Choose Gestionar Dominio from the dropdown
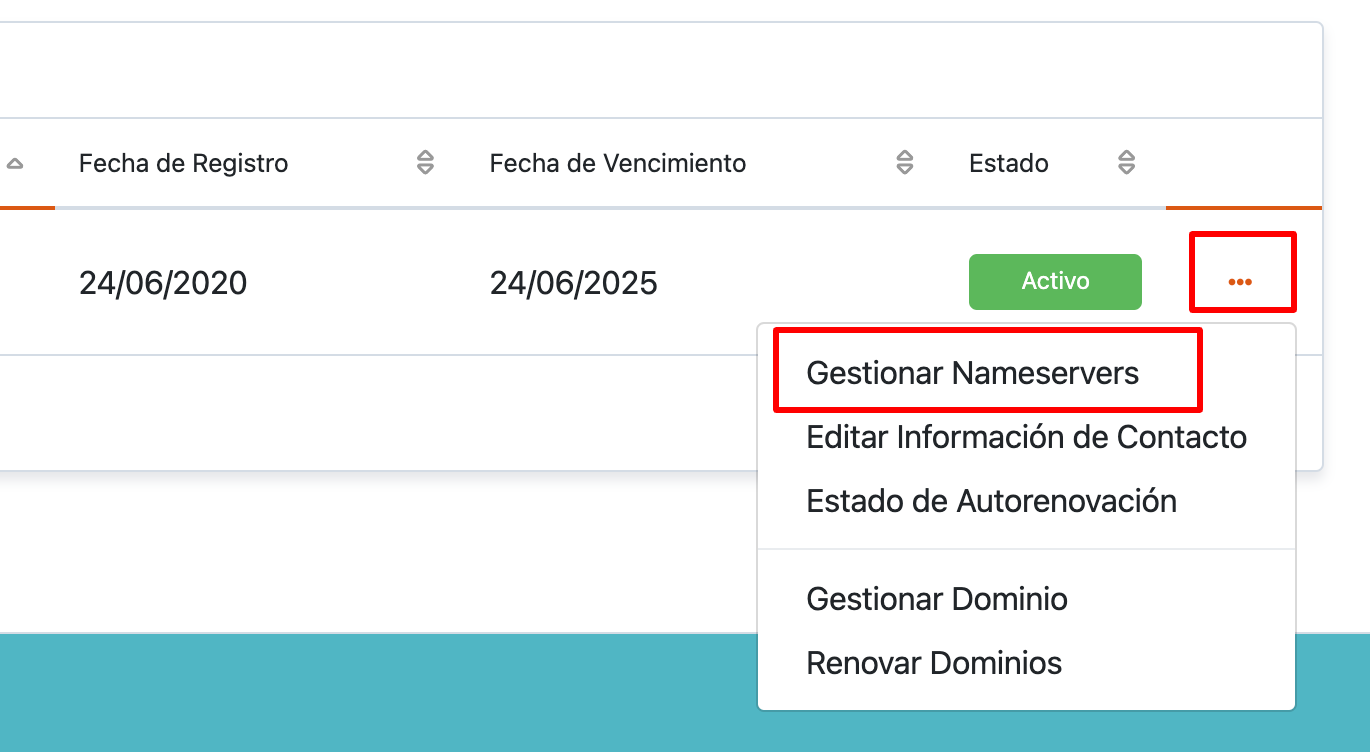Viewport: 1370px width, 752px height. tap(937, 599)
